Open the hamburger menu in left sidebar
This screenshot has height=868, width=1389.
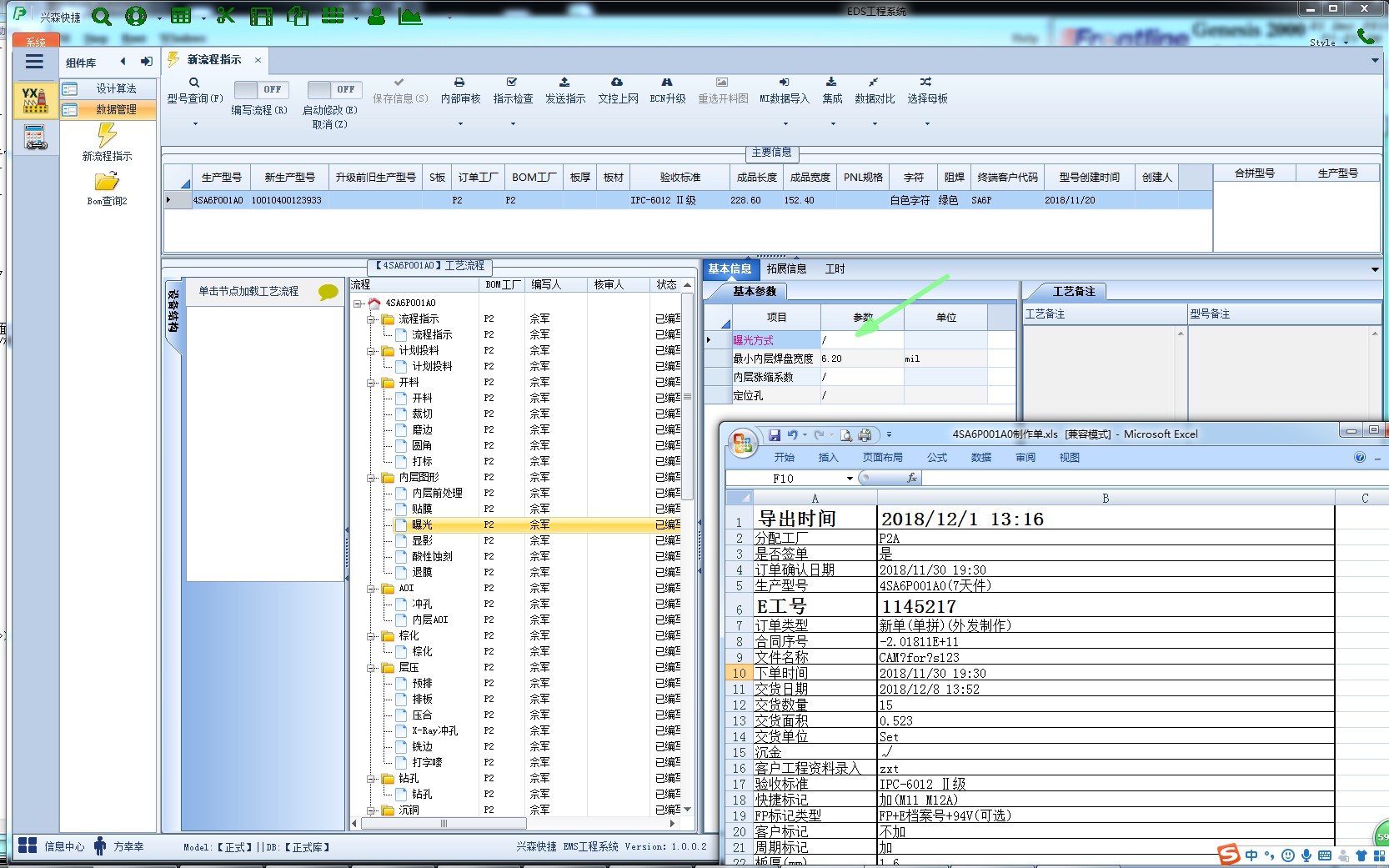[x=34, y=61]
